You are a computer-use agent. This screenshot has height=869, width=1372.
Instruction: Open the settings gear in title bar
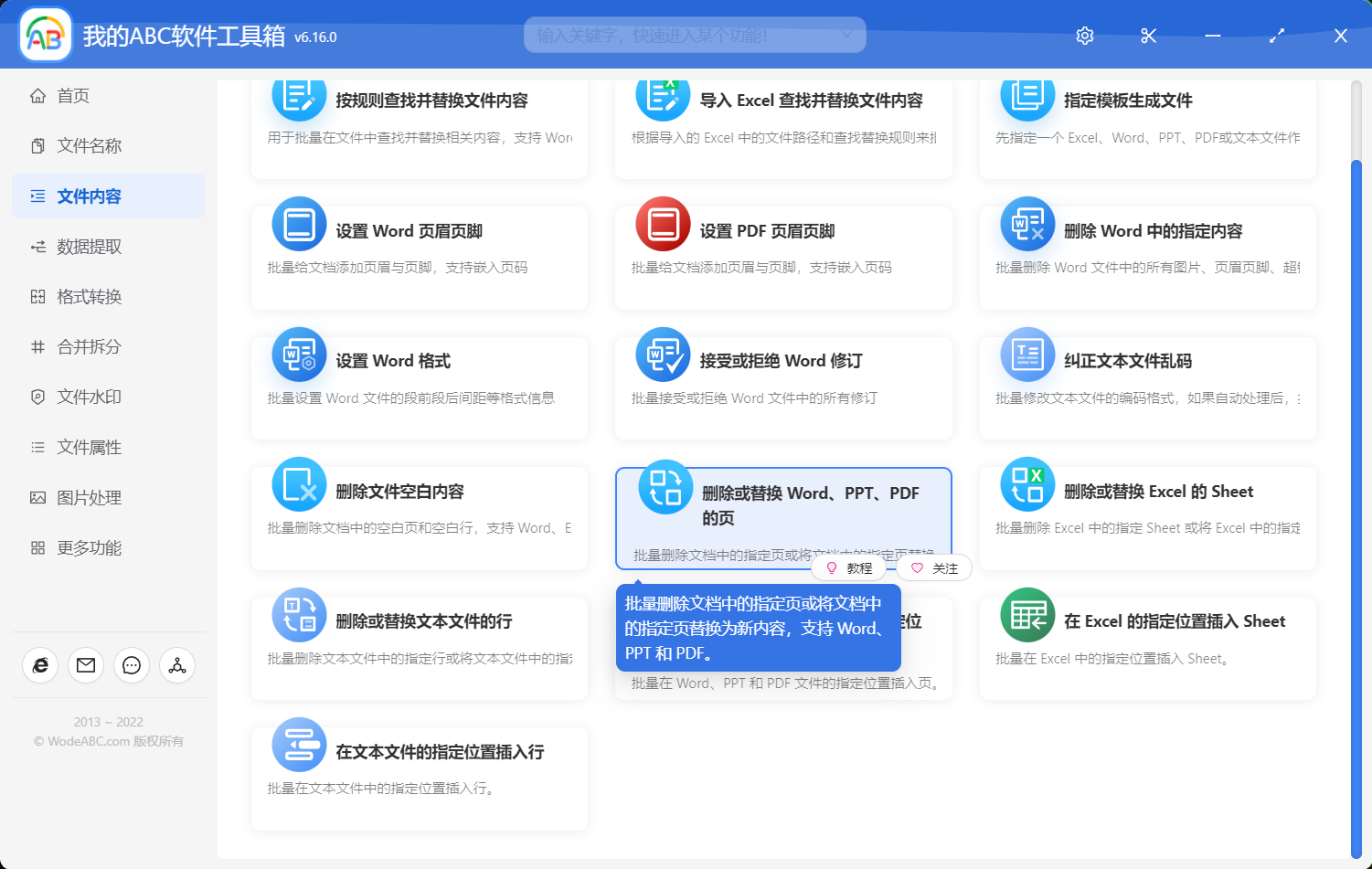pos(1084,36)
